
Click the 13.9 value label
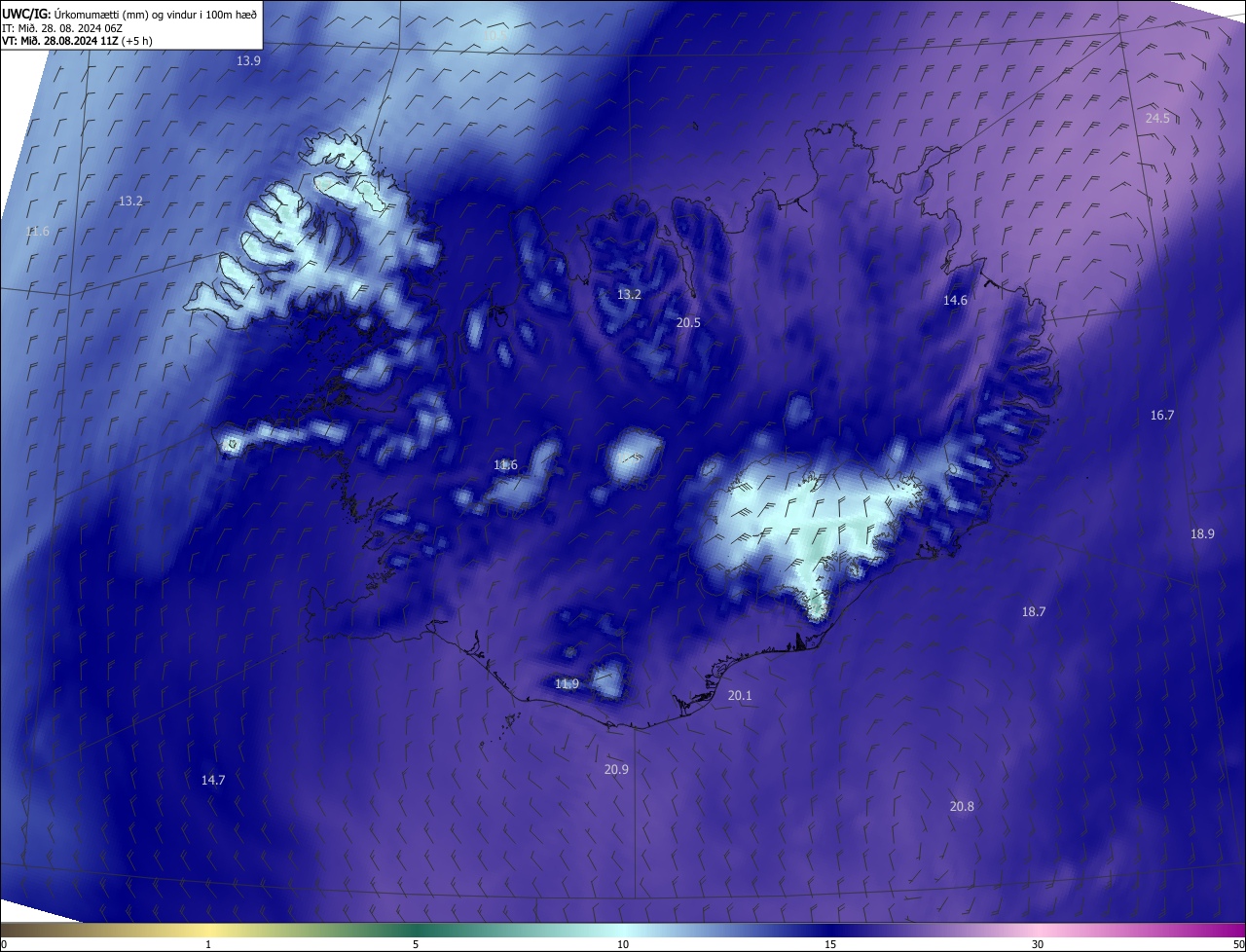pos(249,60)
